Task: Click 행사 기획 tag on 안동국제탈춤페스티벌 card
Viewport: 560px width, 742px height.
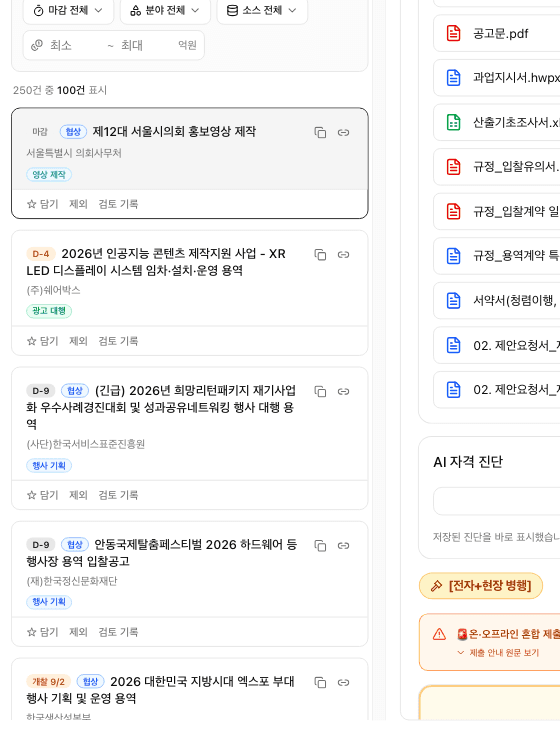Action: (x=49, y=602)
